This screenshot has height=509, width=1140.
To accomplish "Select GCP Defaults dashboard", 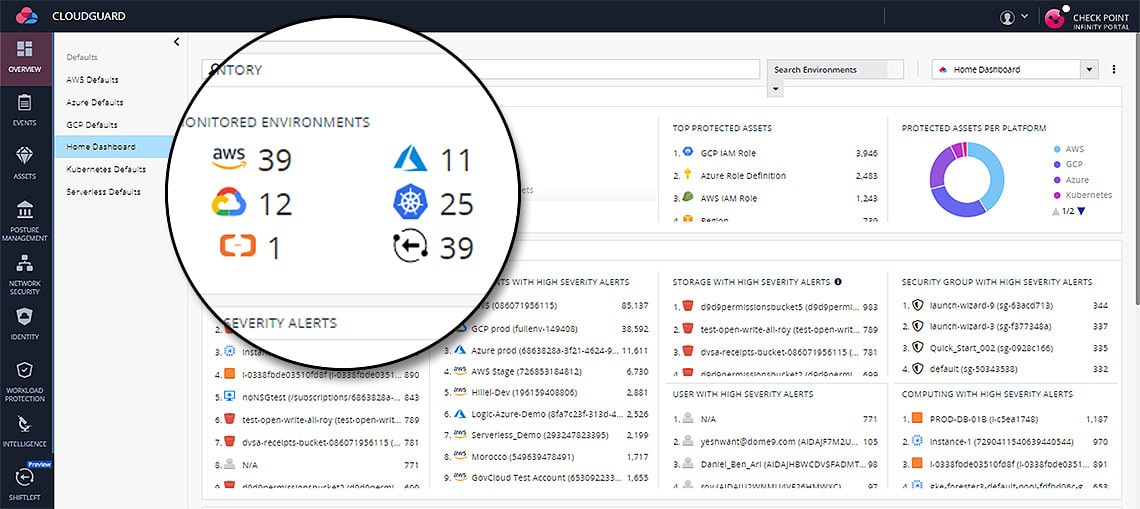I will 92,125.
